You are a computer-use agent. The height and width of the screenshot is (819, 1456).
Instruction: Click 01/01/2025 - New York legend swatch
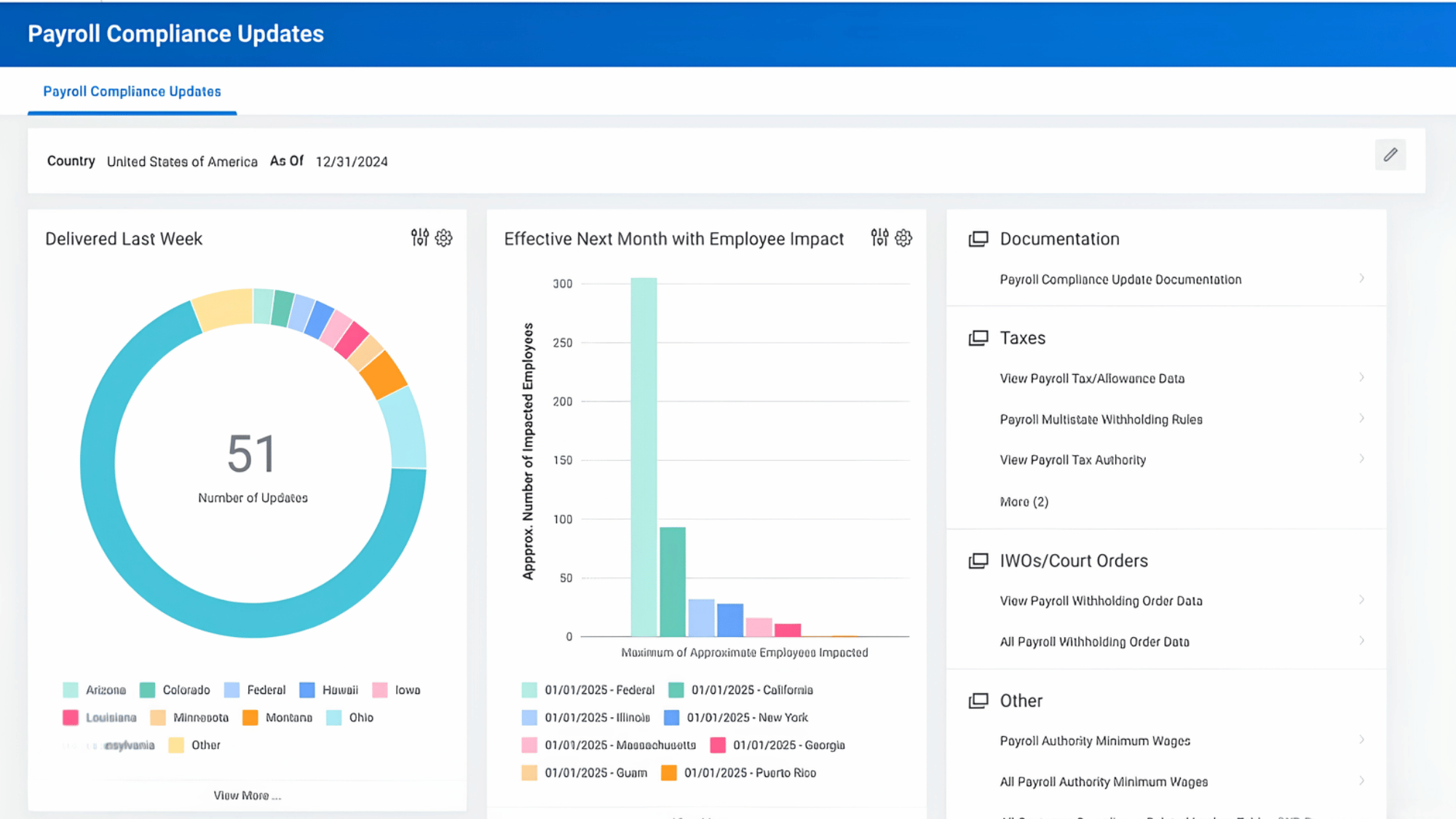tap(671, 718)
